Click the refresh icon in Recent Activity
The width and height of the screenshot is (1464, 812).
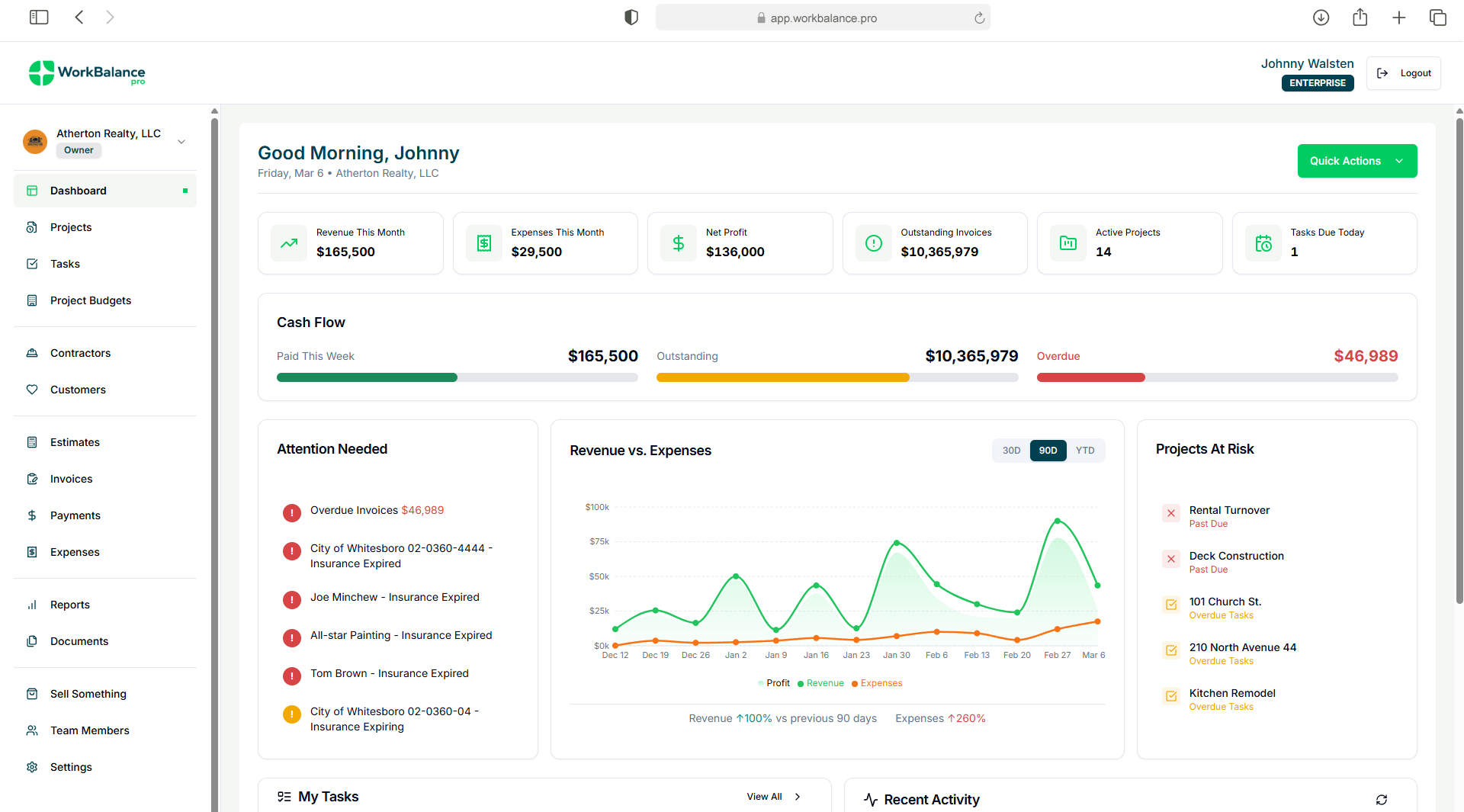tap(1381, 800)
